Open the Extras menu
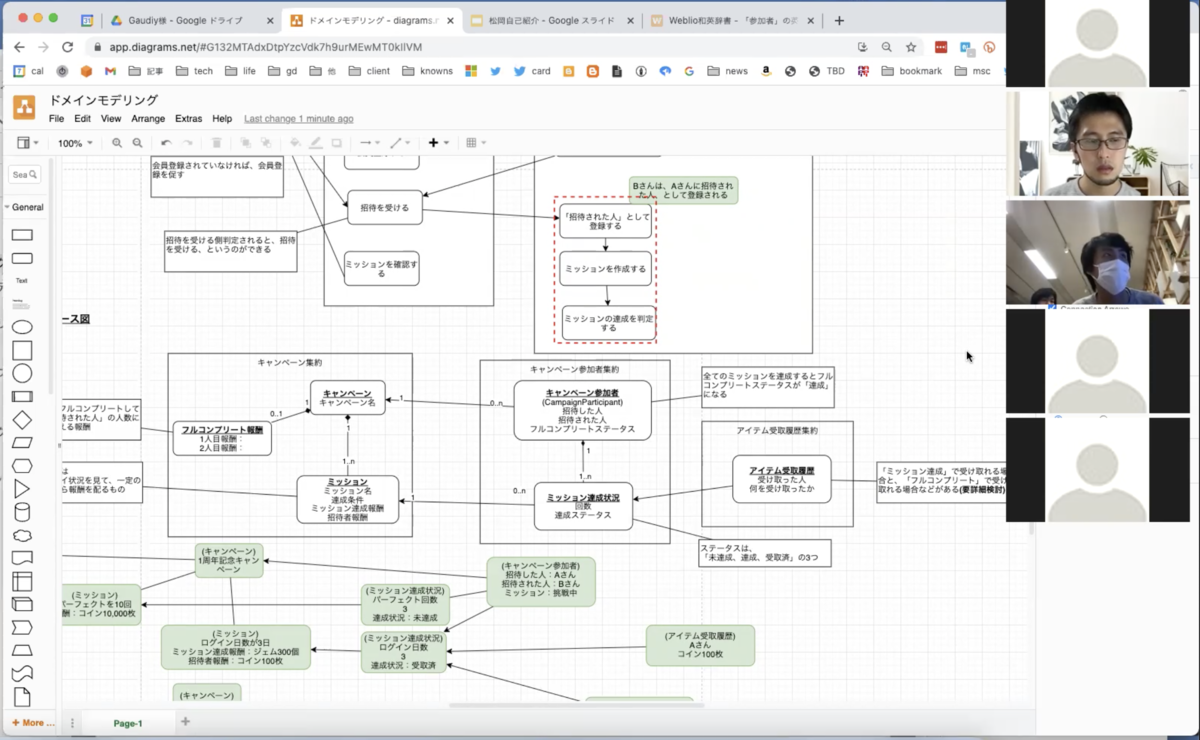 click(x=189, y=118)
